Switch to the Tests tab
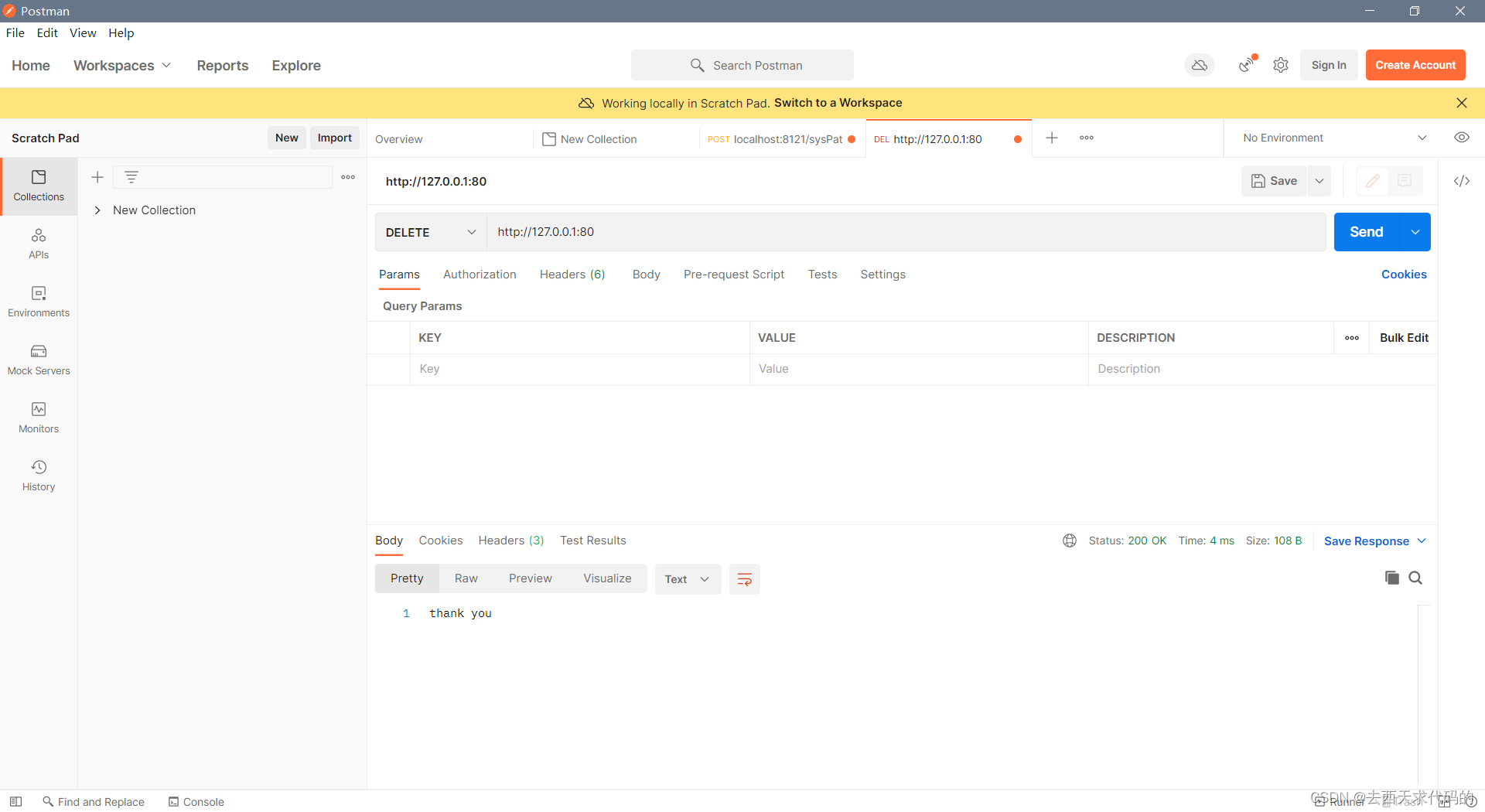 [x=823, y=275]
